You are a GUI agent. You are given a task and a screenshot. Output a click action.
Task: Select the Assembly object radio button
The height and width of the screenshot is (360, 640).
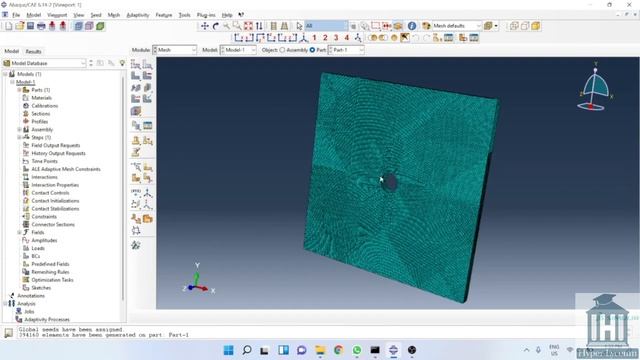coord(282,50)
